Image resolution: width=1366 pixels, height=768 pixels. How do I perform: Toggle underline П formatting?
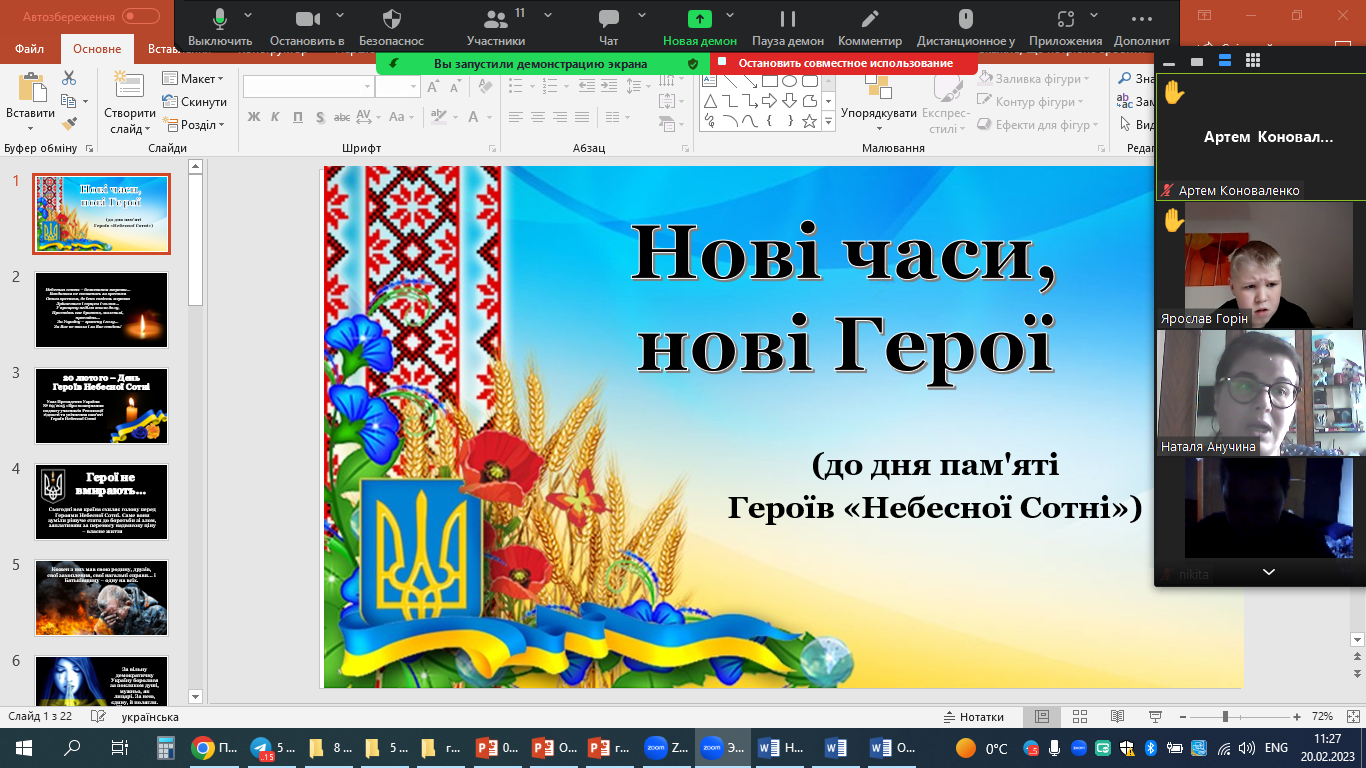coord(297,117)
